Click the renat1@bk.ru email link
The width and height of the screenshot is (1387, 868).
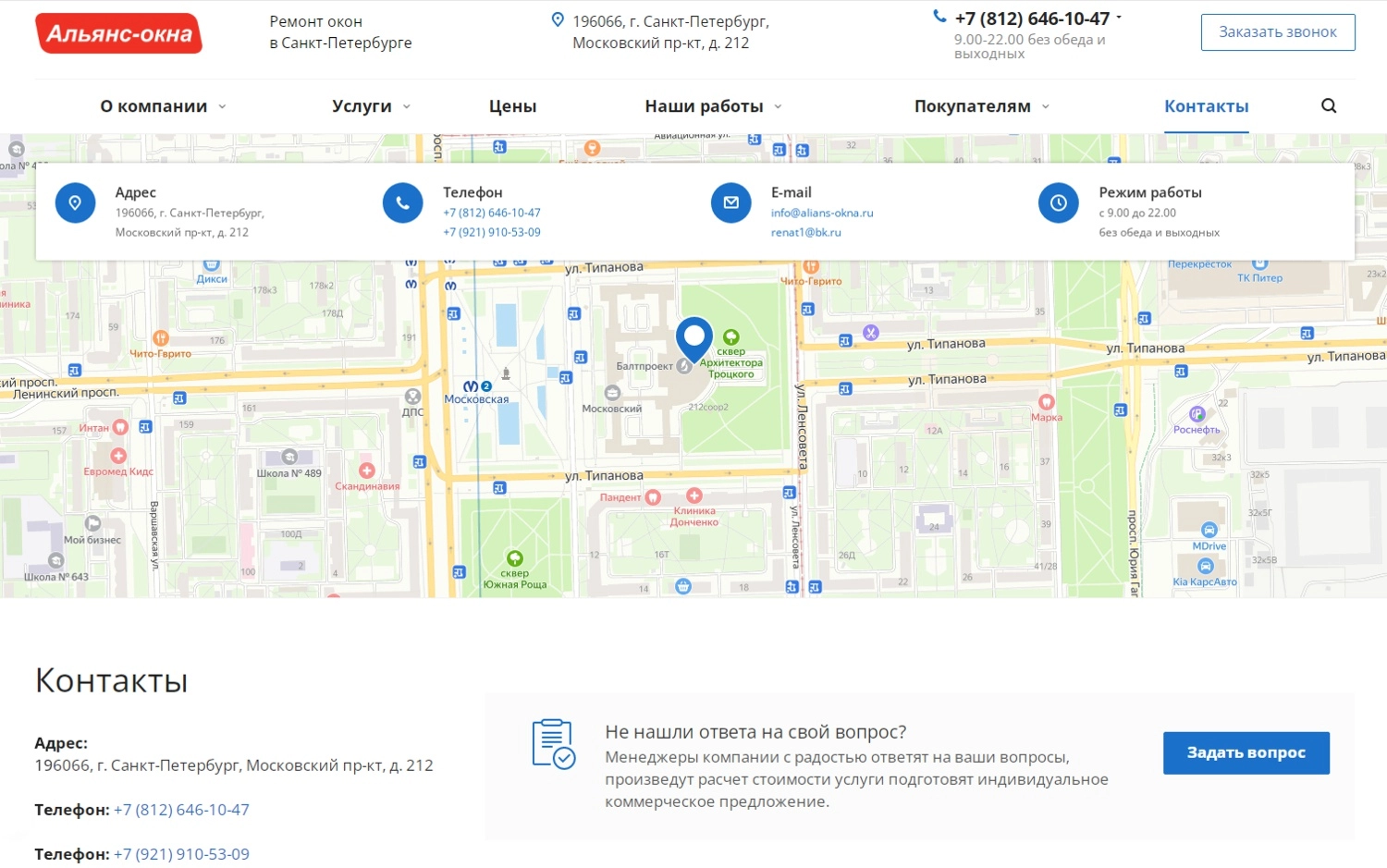click(806, 233)
